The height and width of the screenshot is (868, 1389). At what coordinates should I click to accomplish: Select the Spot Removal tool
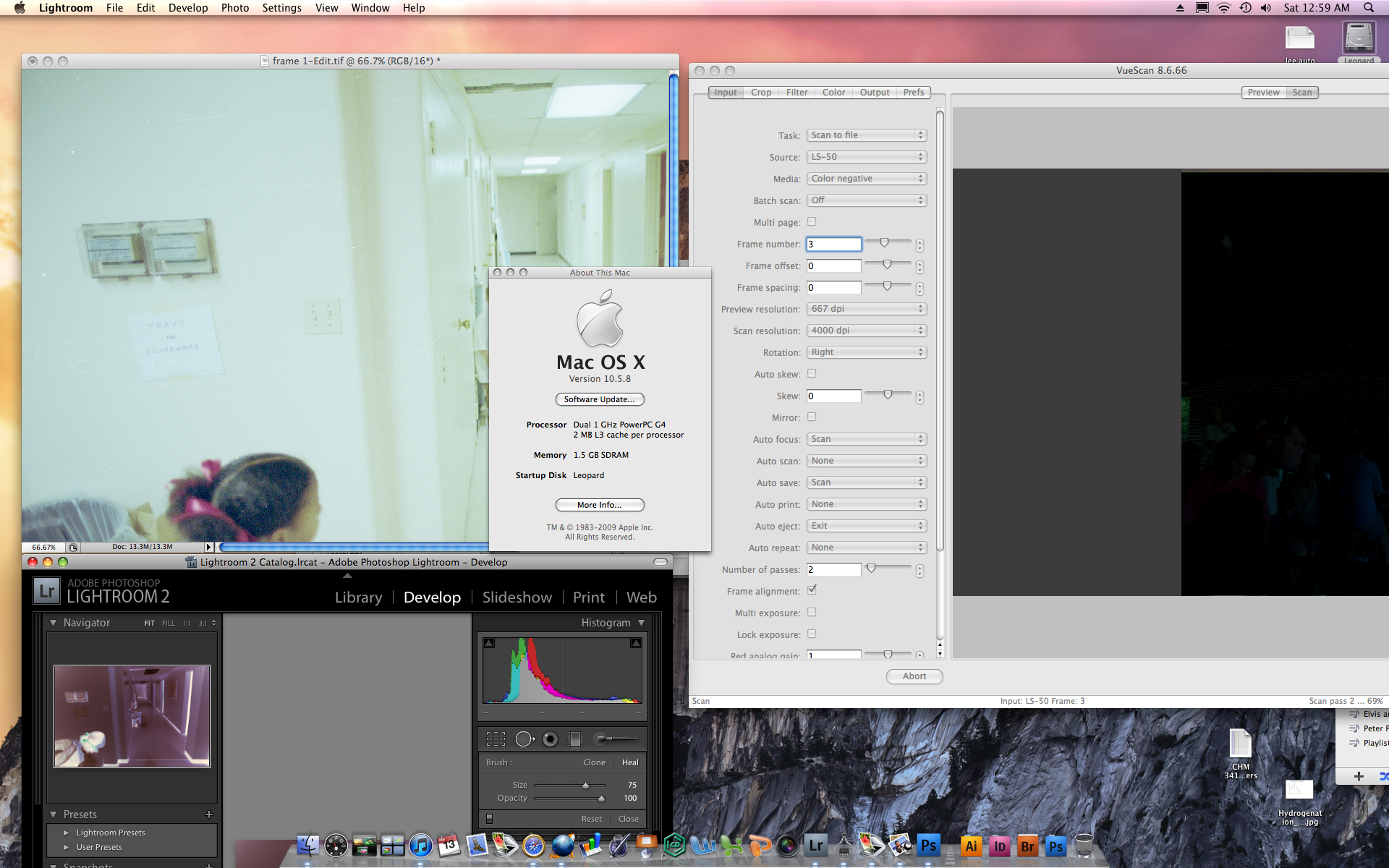tap(524, 739)
